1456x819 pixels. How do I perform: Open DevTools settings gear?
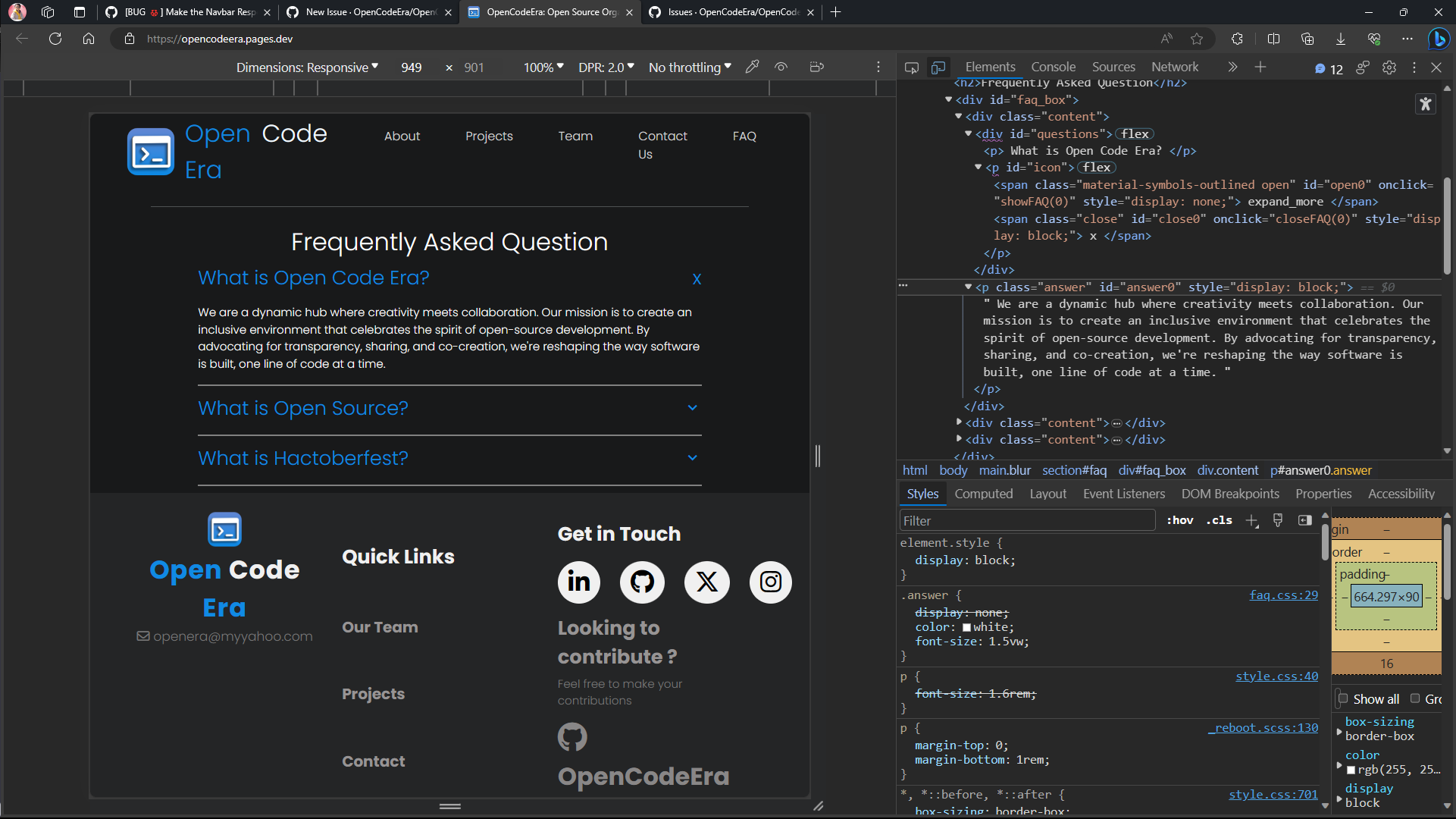1390,67
